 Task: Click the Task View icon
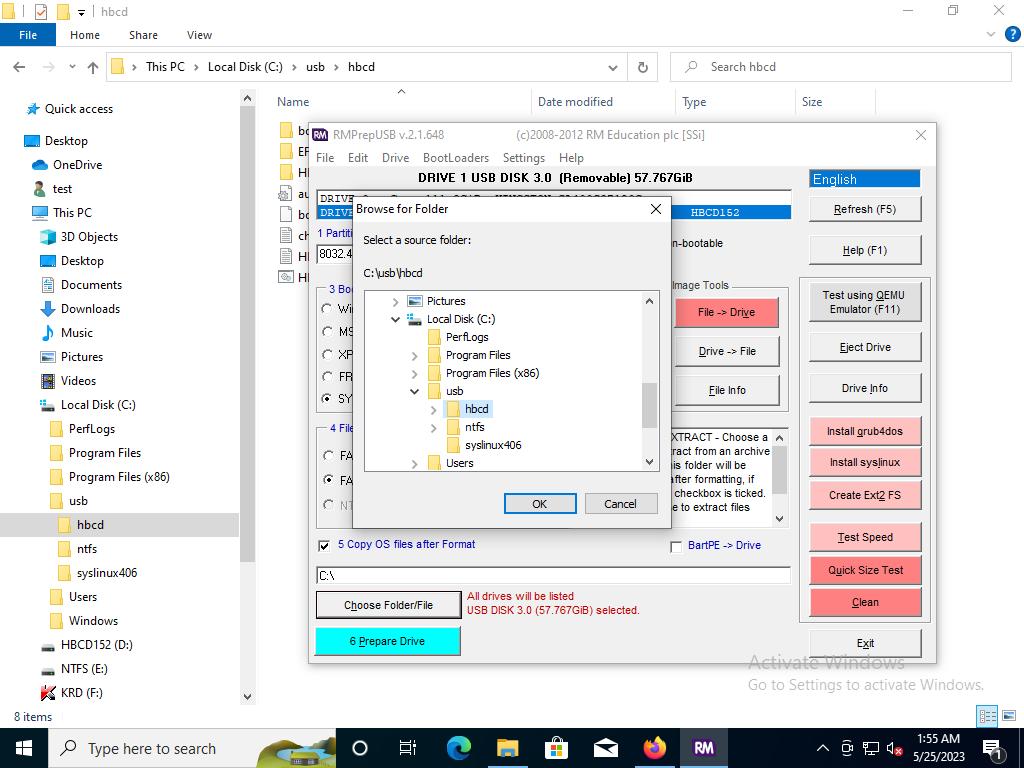[x=408, y=748]
